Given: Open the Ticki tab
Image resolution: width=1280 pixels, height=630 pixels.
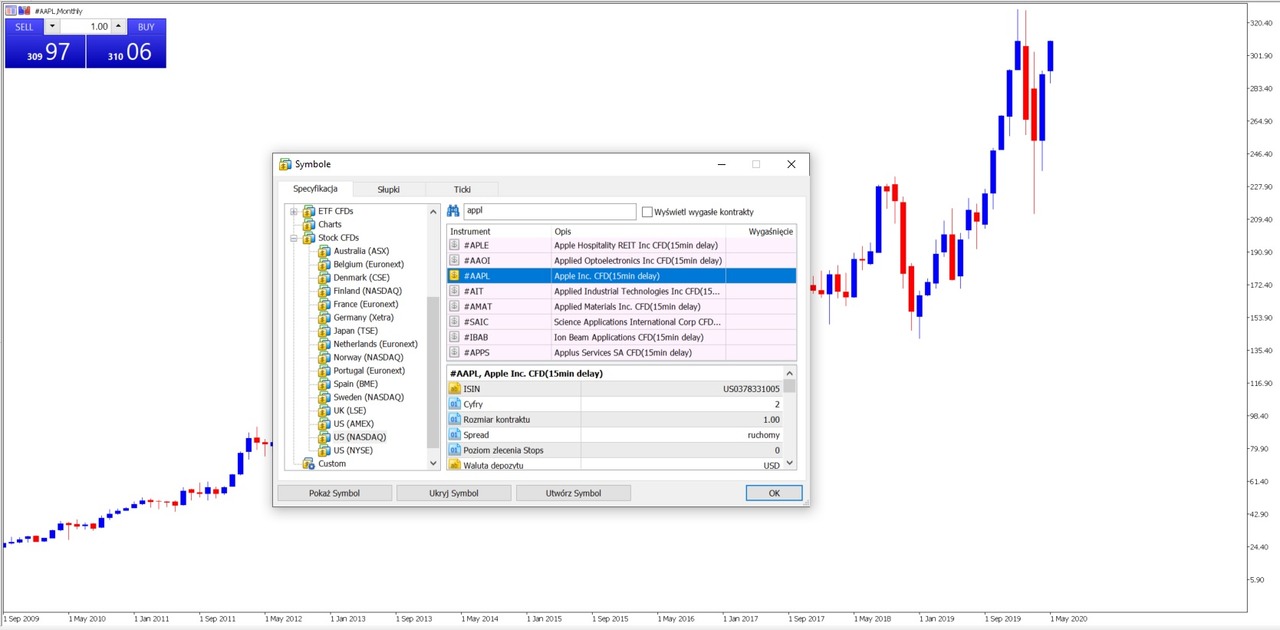Looking at the screenshot, I should (462, 189).
